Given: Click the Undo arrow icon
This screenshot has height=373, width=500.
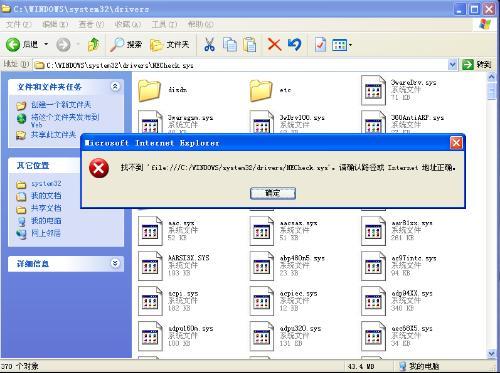Looking at the screenshot, I should tap(295, 44).
